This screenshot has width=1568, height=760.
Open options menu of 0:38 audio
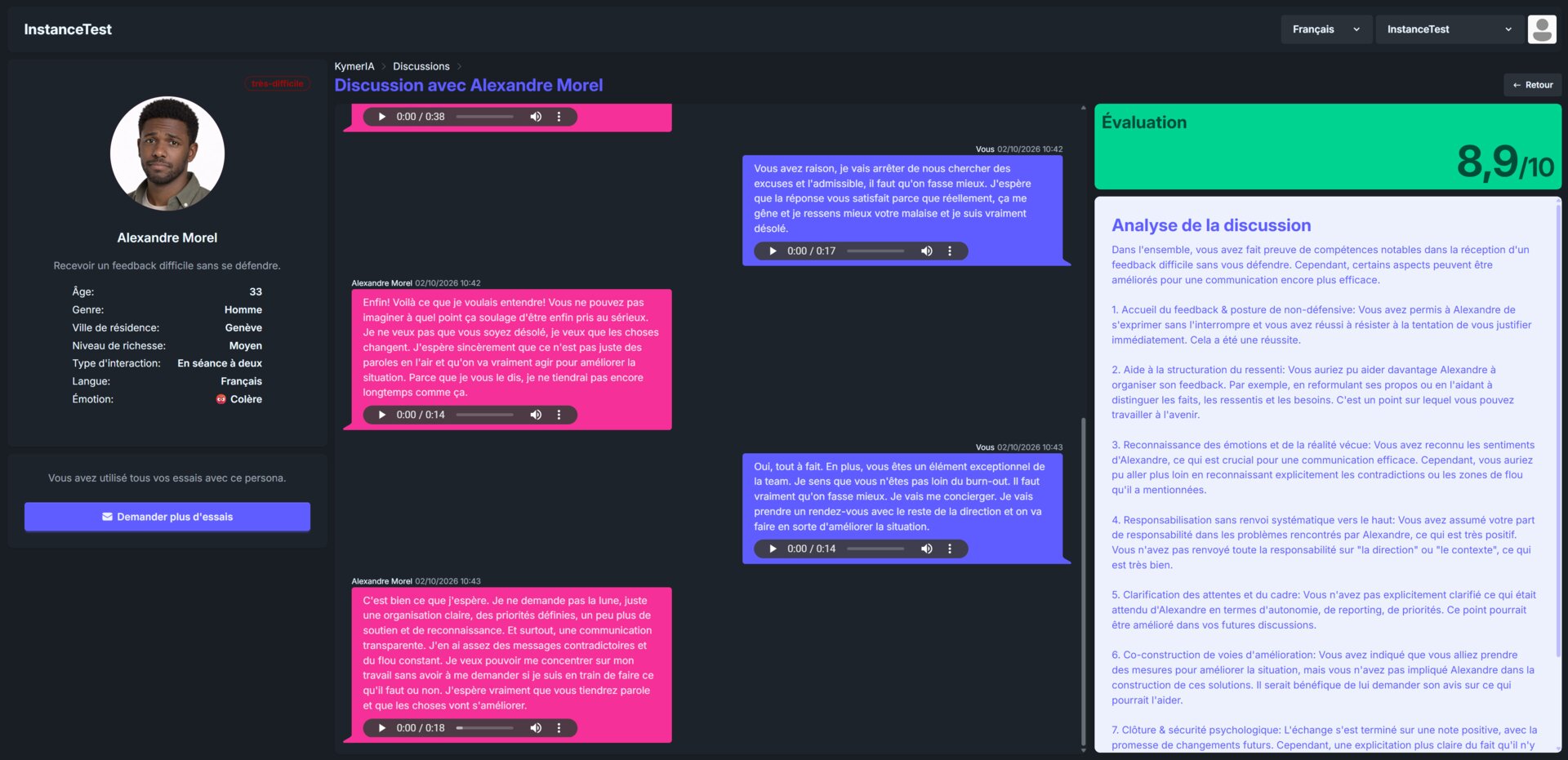point(559,117)
